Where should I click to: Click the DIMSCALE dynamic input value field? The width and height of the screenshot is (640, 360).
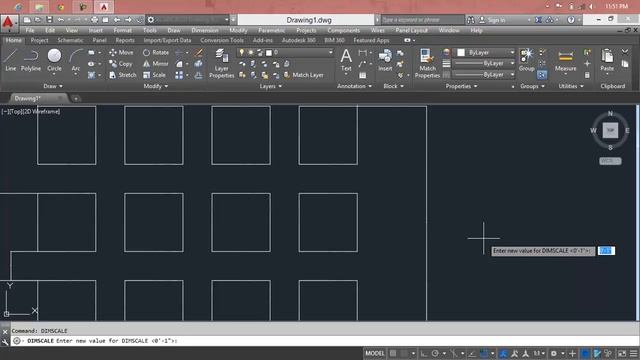coord(606,251)
